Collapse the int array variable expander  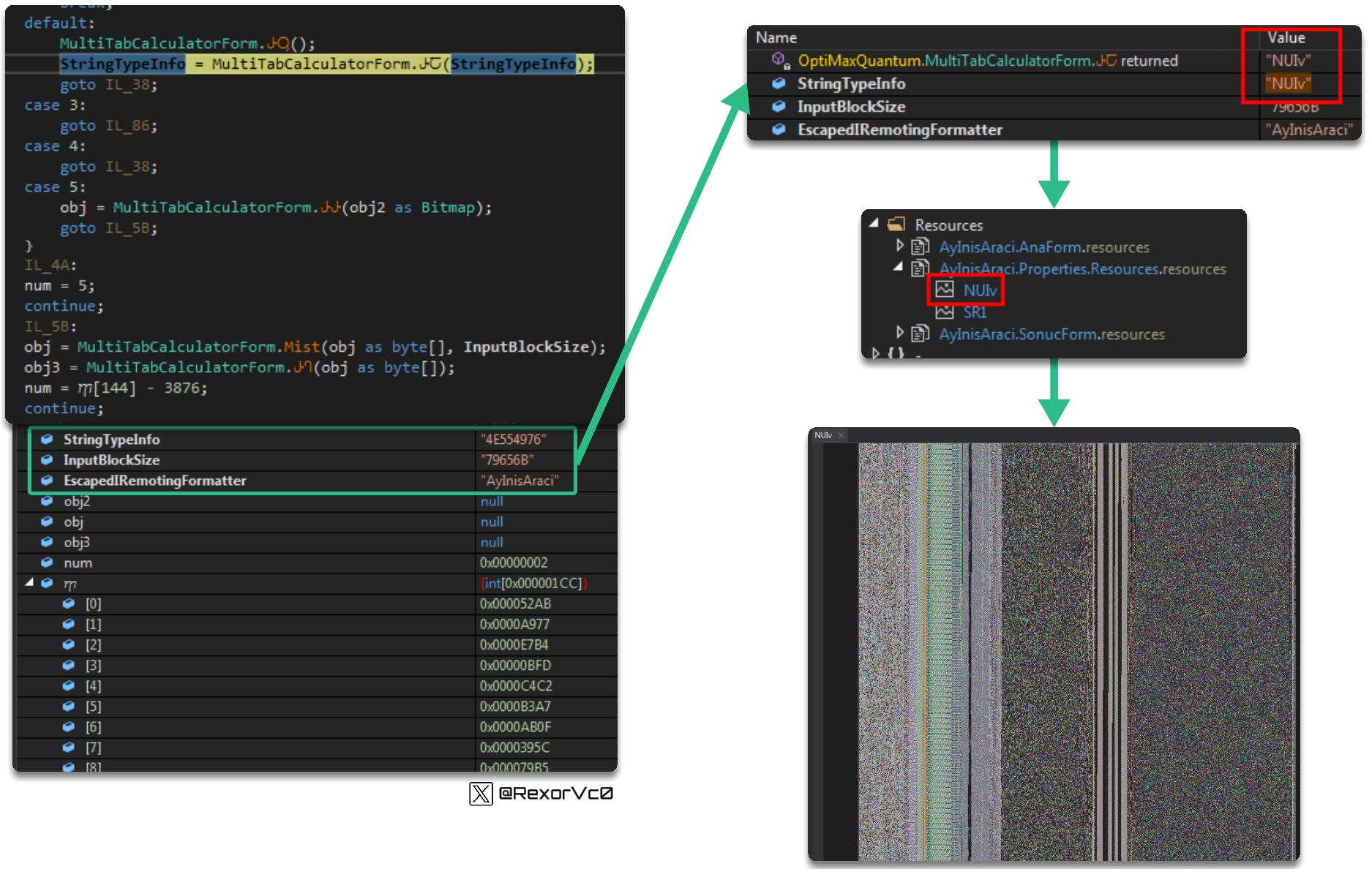click(29, 582)
